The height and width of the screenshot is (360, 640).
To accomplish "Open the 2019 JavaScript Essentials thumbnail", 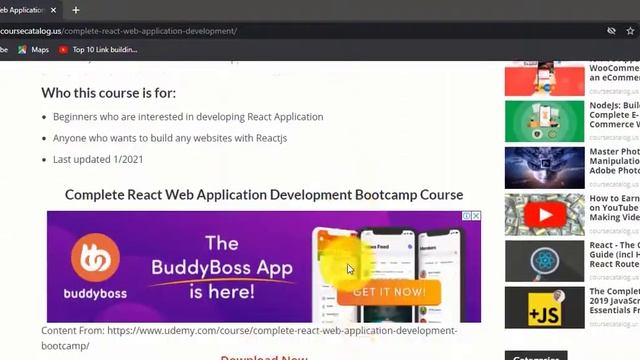I will click(x=544, y=307).
